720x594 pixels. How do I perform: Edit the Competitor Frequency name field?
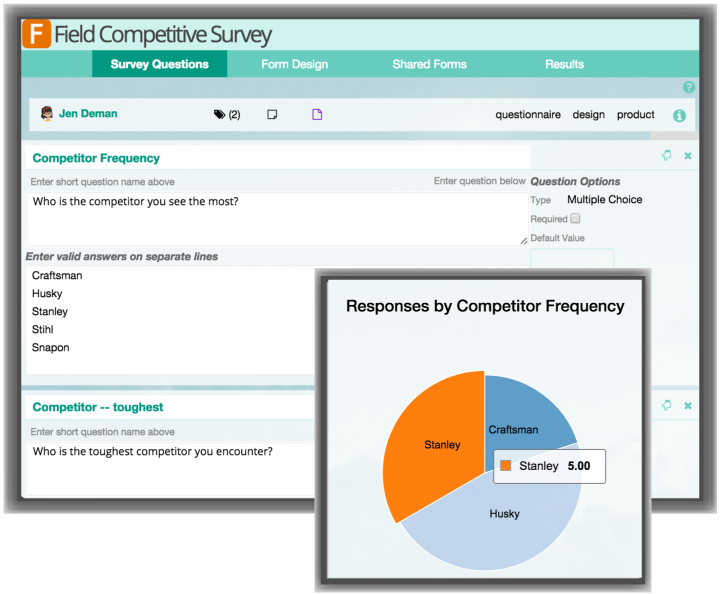click(x=277, y=158)
